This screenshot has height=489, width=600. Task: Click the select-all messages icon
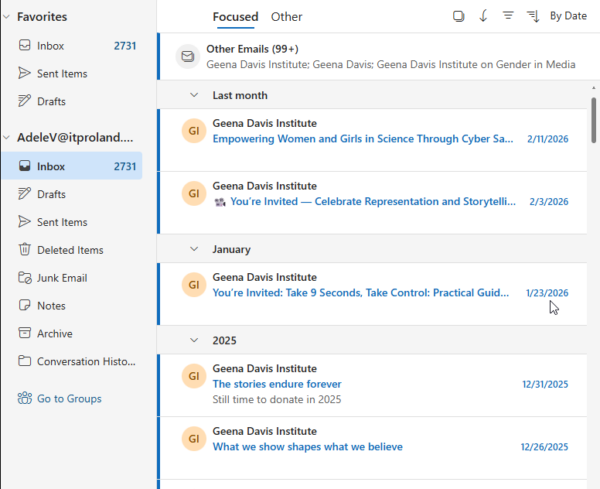tap(458, 16)
